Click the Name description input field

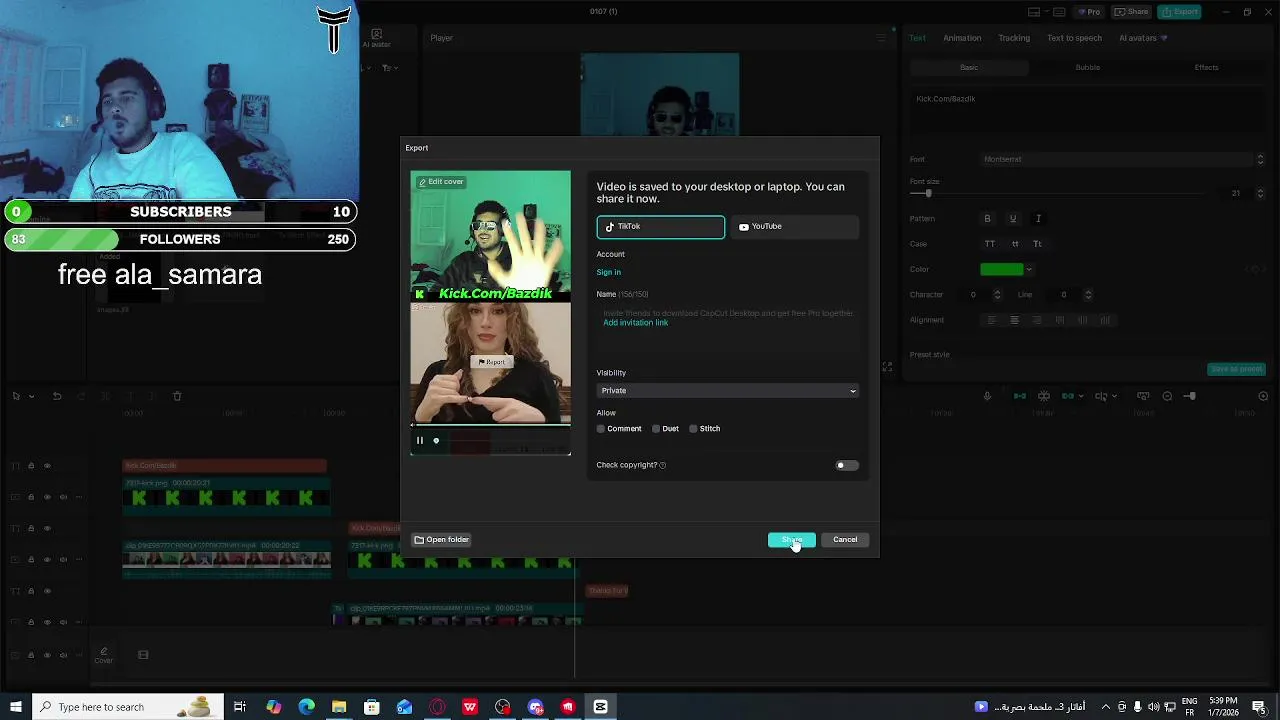(727, 327)
